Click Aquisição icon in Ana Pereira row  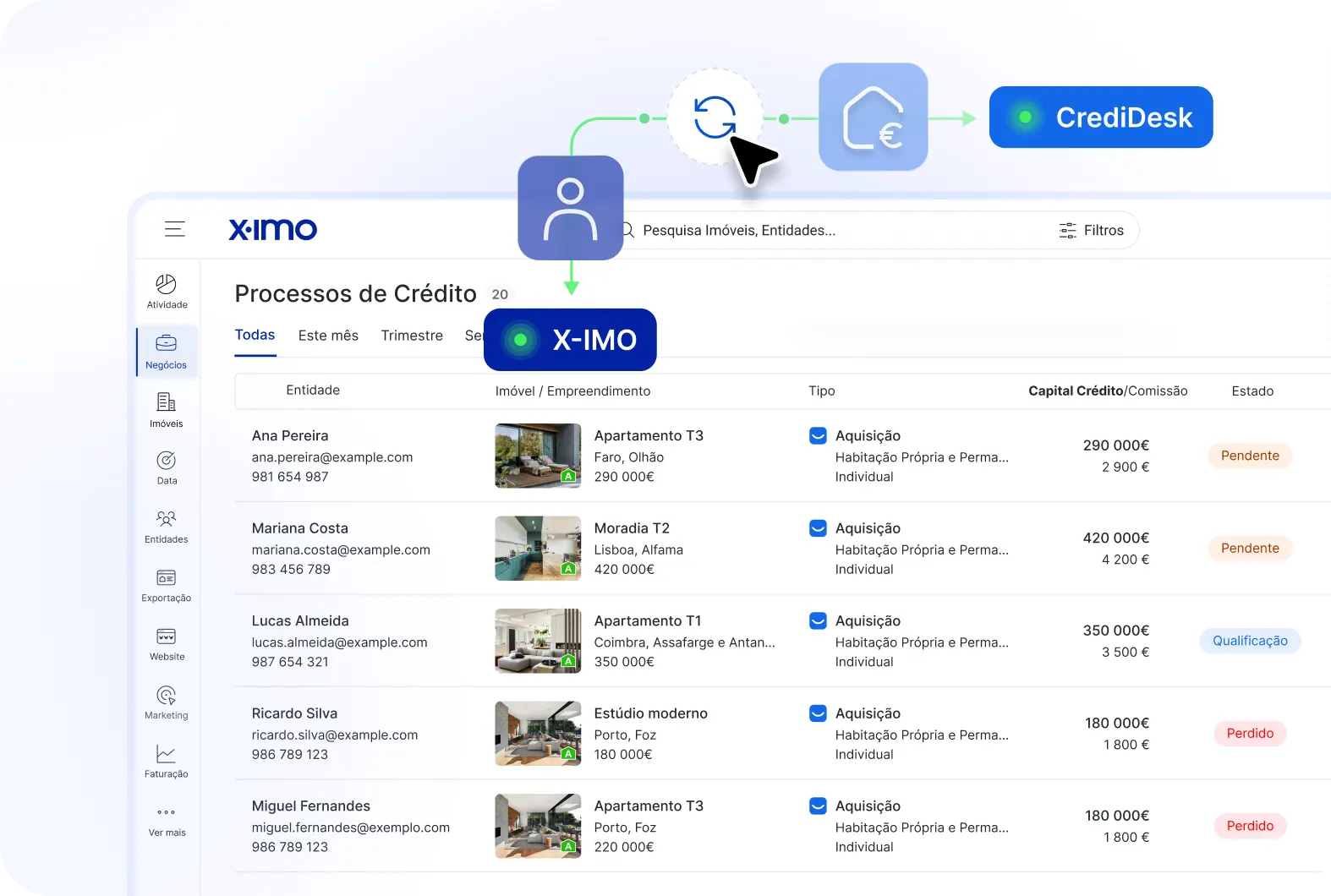point(818,435)
